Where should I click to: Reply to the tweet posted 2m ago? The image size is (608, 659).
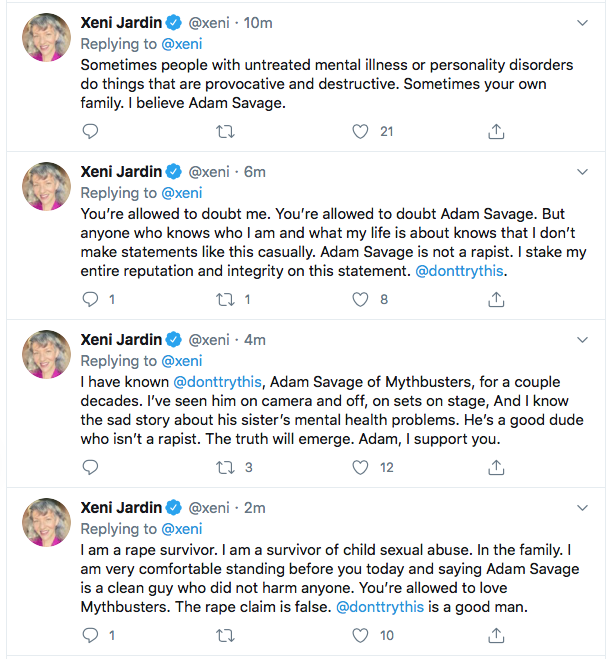[90, 635]
